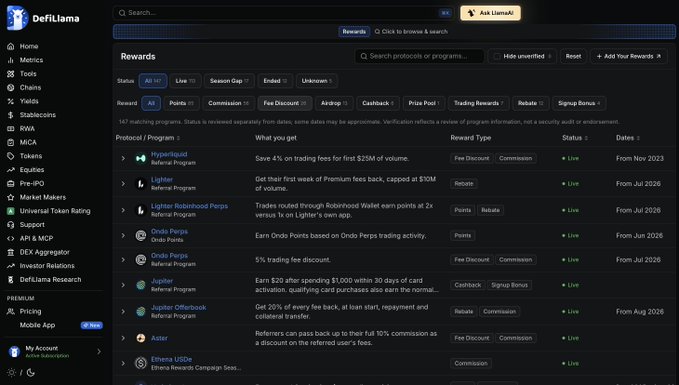The image size is (679, 385).
Task: Sort by Status column
Action: coord(575,138)
